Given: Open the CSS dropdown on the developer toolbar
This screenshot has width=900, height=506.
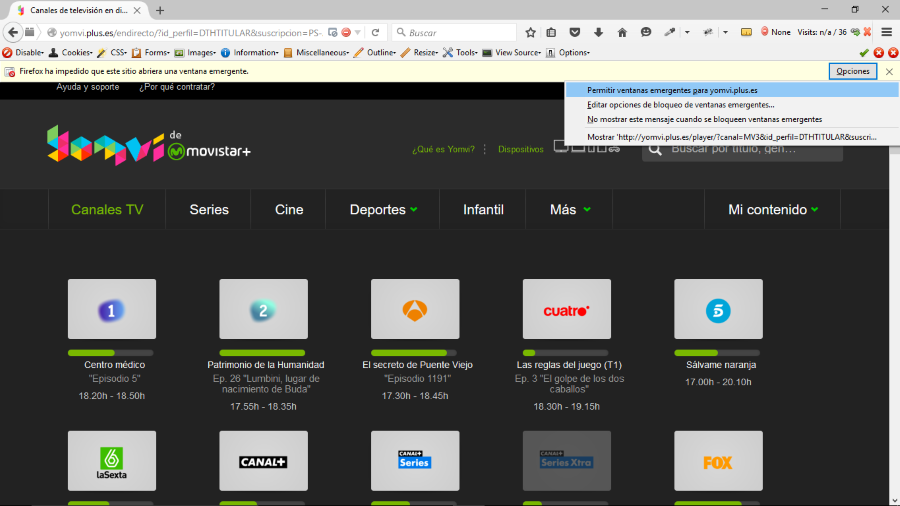Looking at the screenshot, I should pos(112,53).
